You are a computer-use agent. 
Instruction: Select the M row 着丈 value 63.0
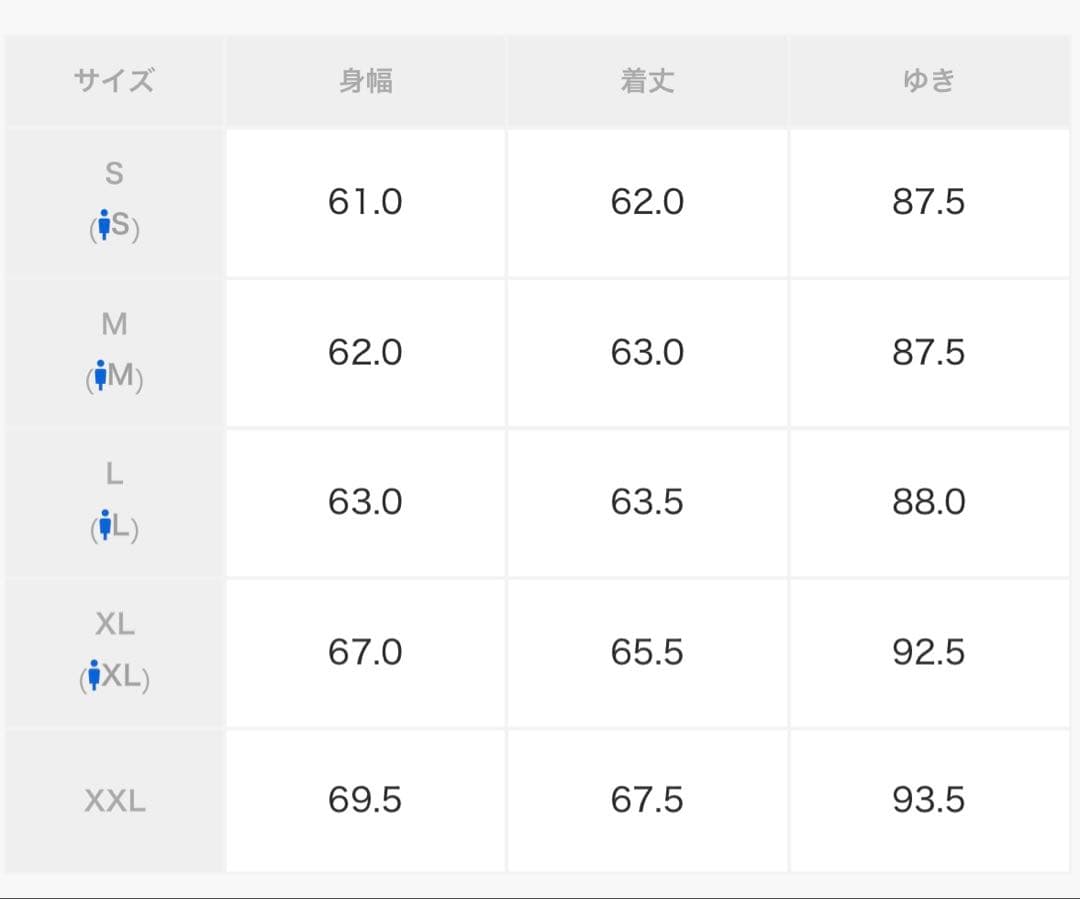click(647, 352)
